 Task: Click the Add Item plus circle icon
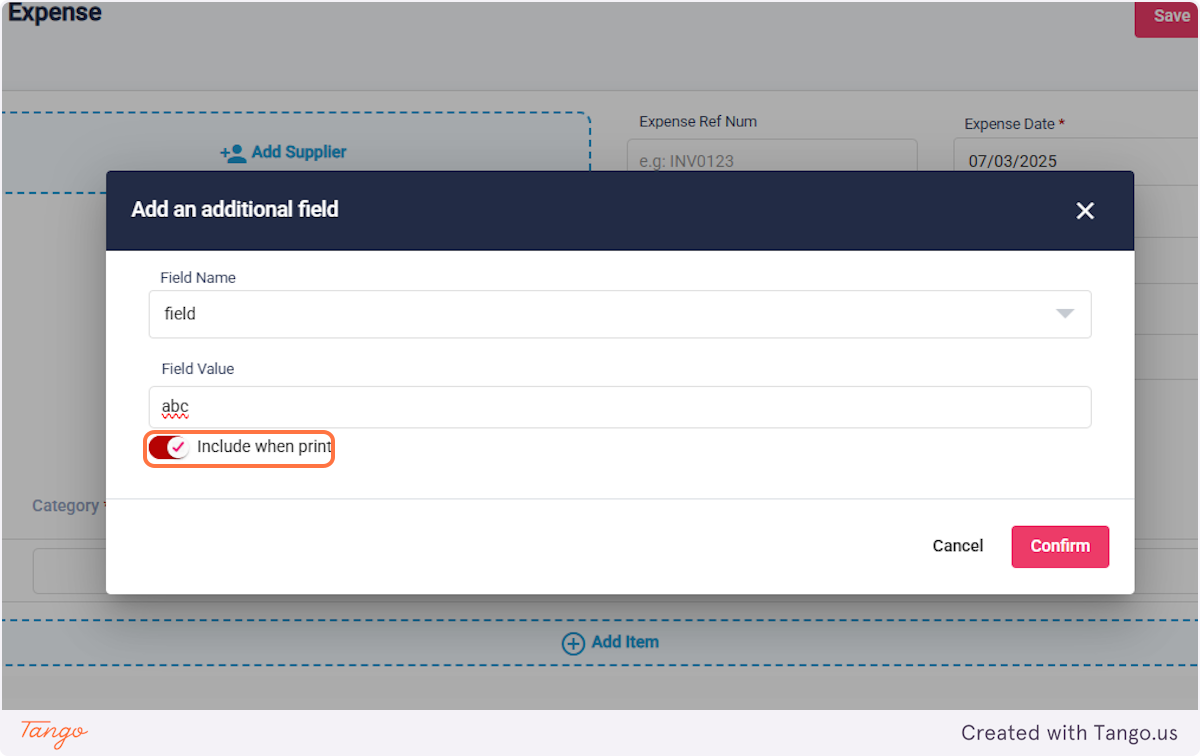point(573,643)
